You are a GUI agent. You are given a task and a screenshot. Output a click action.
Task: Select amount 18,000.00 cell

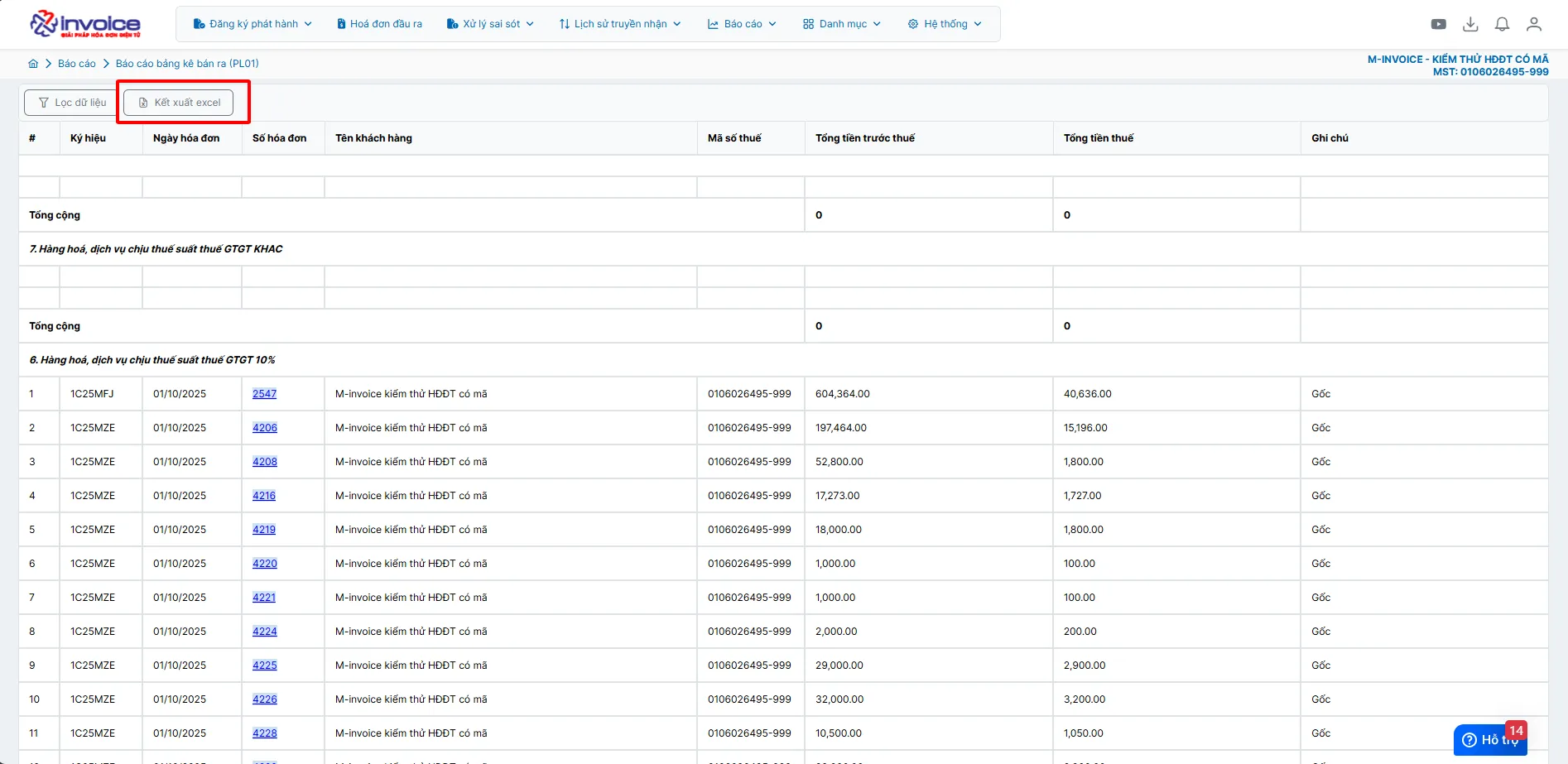[929, 530]
